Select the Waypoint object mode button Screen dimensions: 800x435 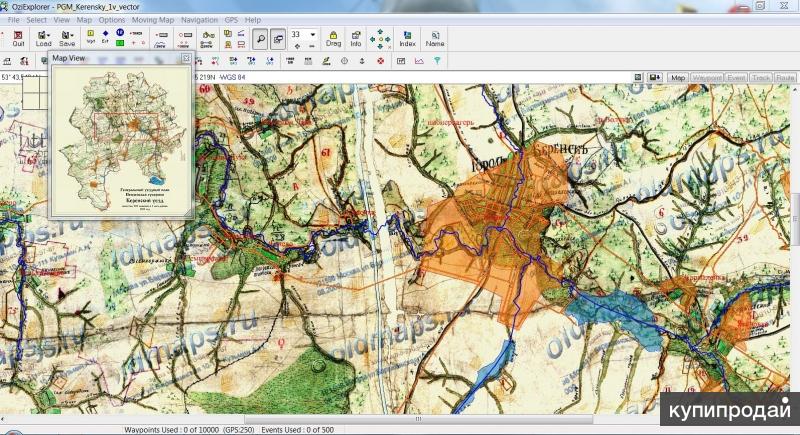click(x=706, y=78)
